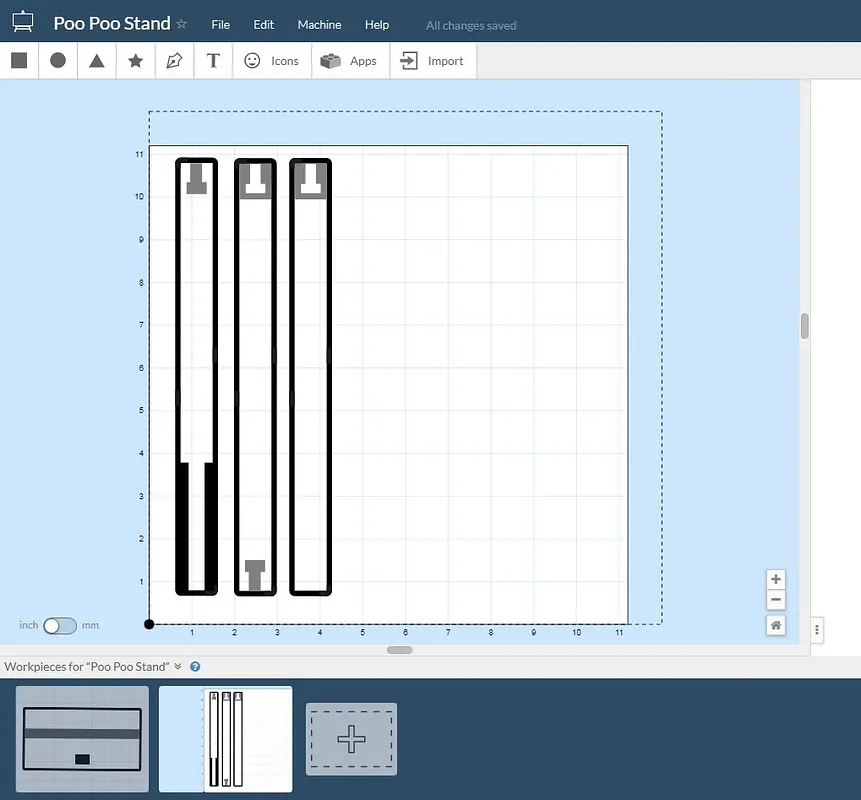
Task: Open the Icons library
Action: 271,61
